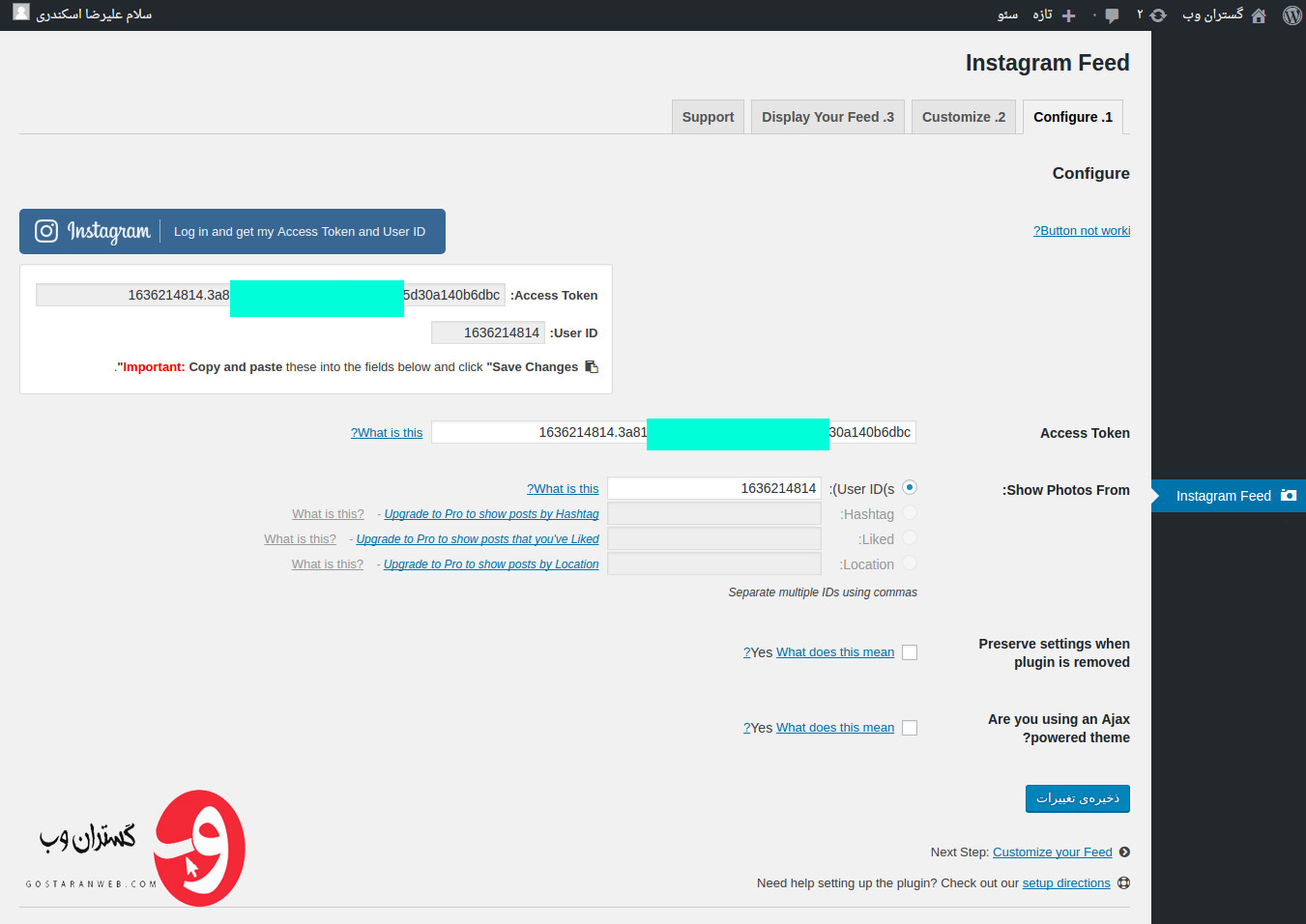The image size is (1306, 924).
Task: Click the plus new-content icon
Action: pyautogui.click(x=1068, y=15)
